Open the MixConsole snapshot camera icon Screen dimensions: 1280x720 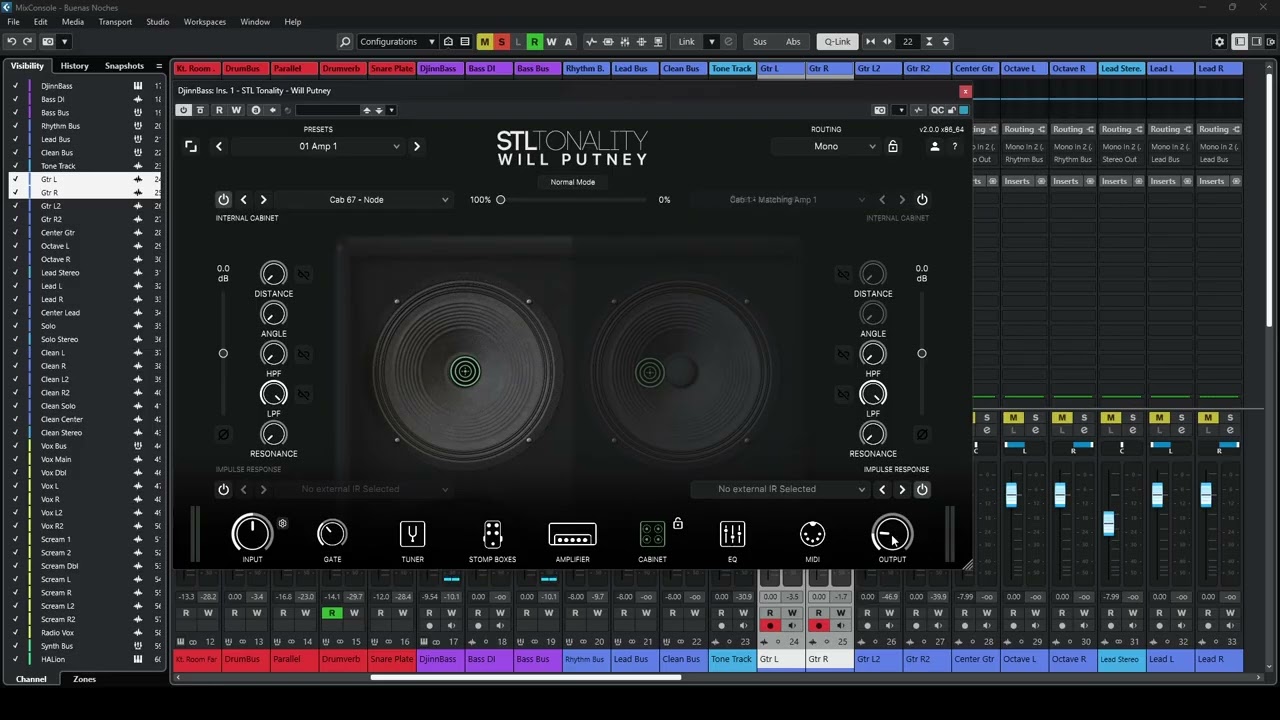[x=48, y=42]
